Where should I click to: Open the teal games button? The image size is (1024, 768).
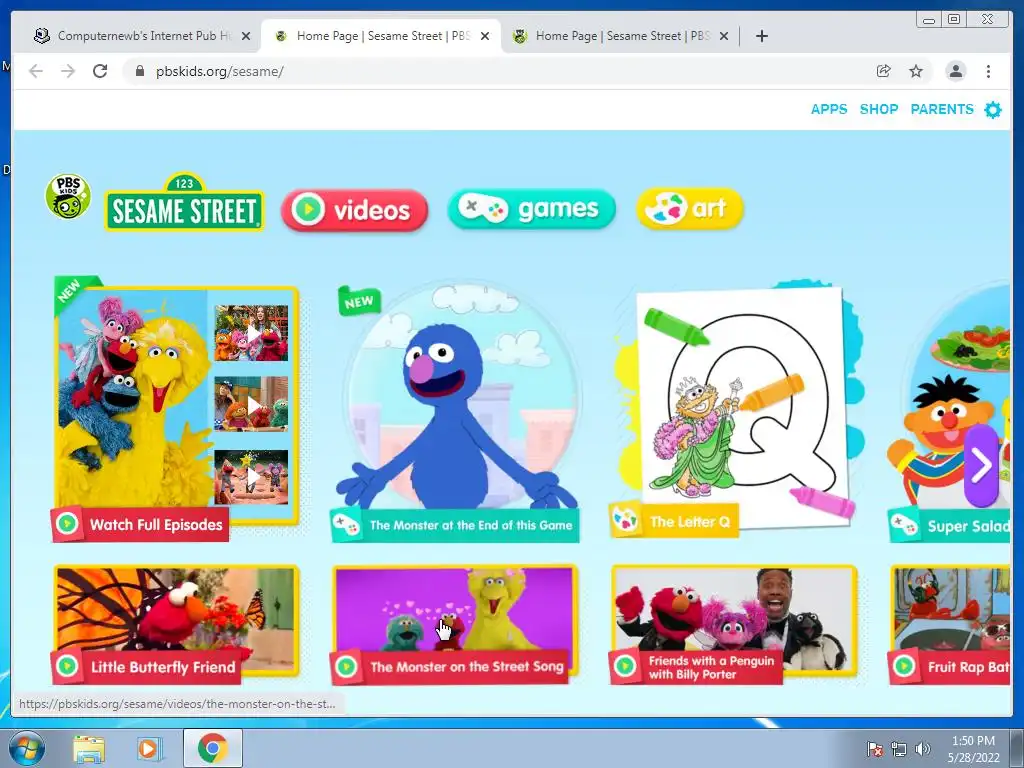click(x=532, y=209)
